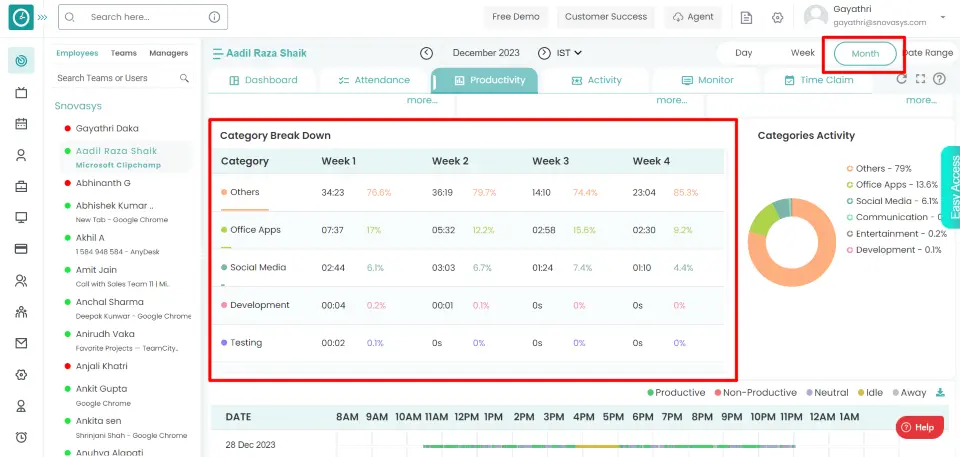Click the first 'more...' link
The width and height of the screenshot is (960, 457).
tap(422, 100)
